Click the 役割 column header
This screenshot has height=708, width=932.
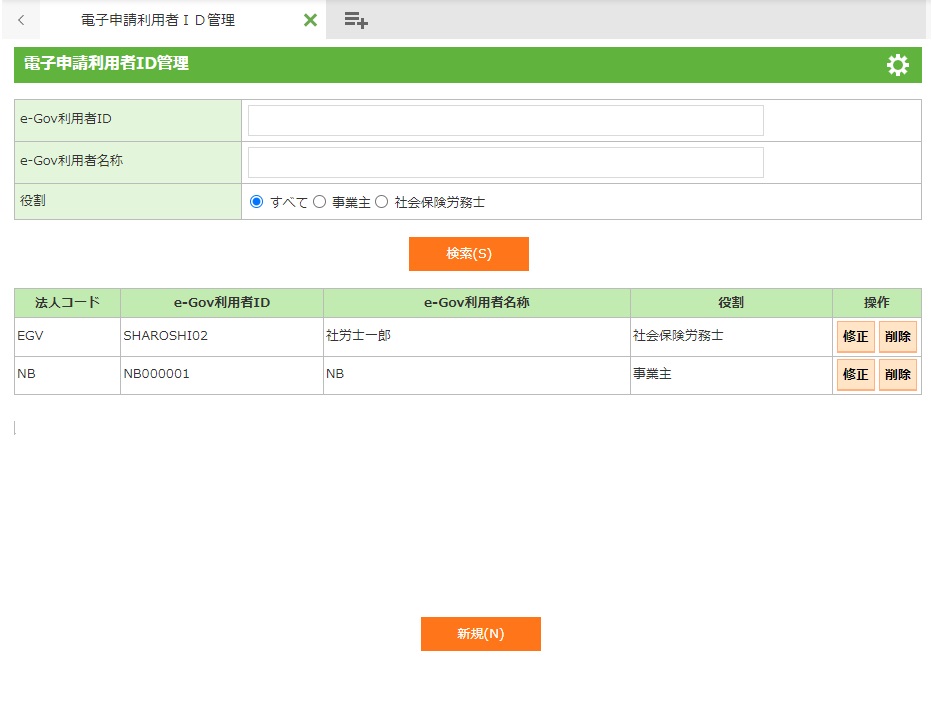coord(730,303)
